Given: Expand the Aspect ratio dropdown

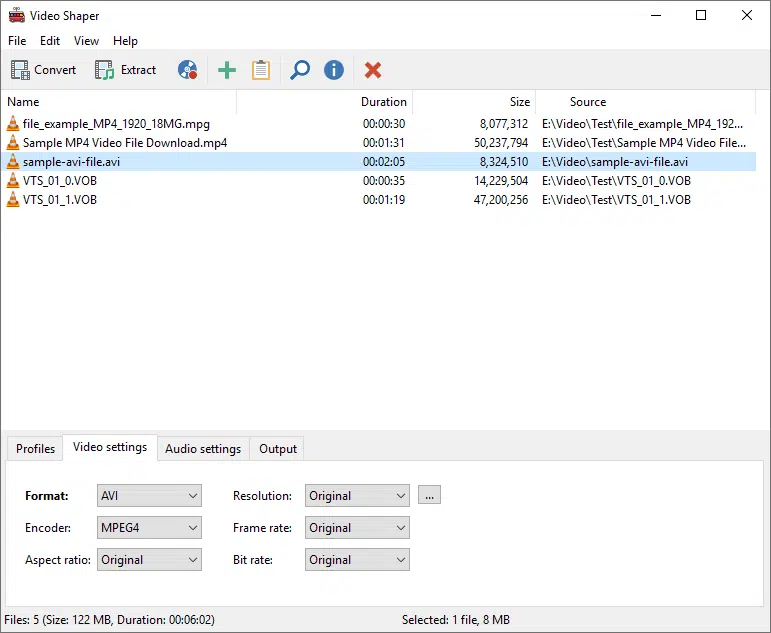Looking at the screenshot, I should [149, 560].
